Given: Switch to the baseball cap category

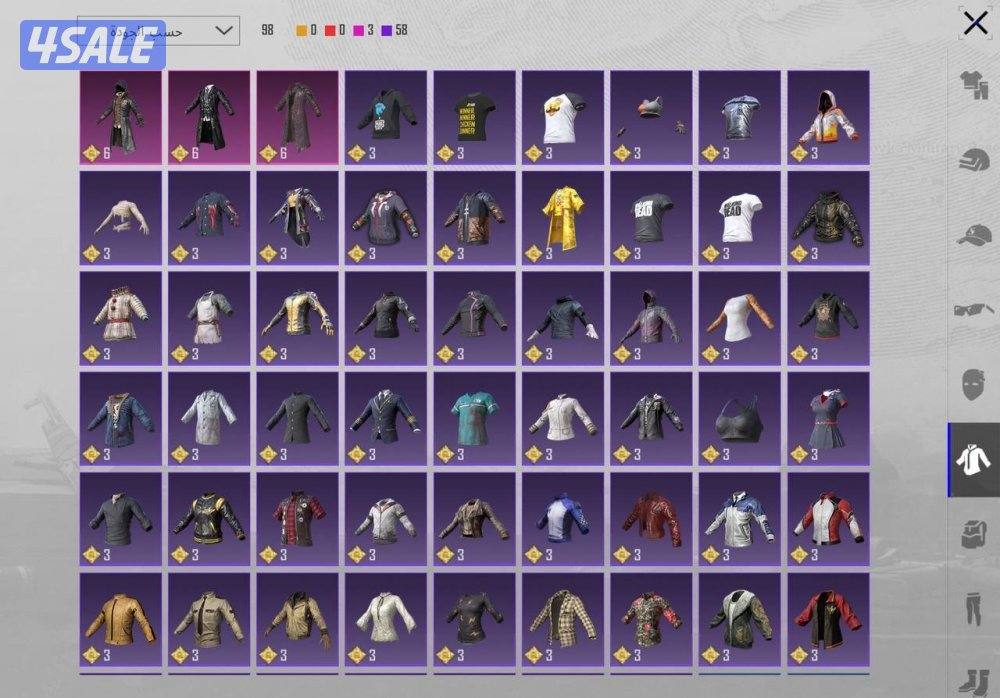Looking at the screenshot, I should (974, 237).
